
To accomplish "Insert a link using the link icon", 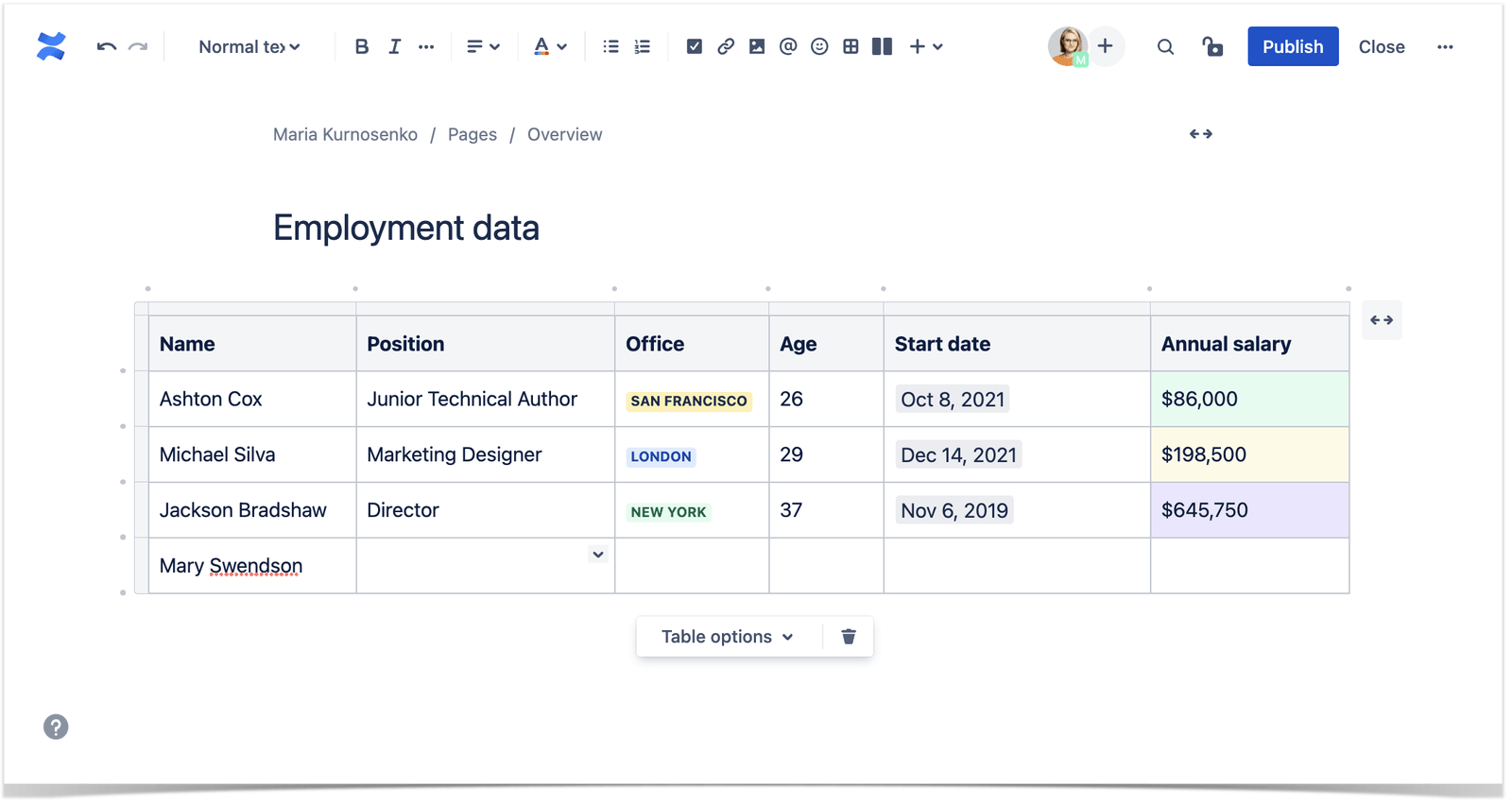I will pyautogui.click(x=726, y=46).
